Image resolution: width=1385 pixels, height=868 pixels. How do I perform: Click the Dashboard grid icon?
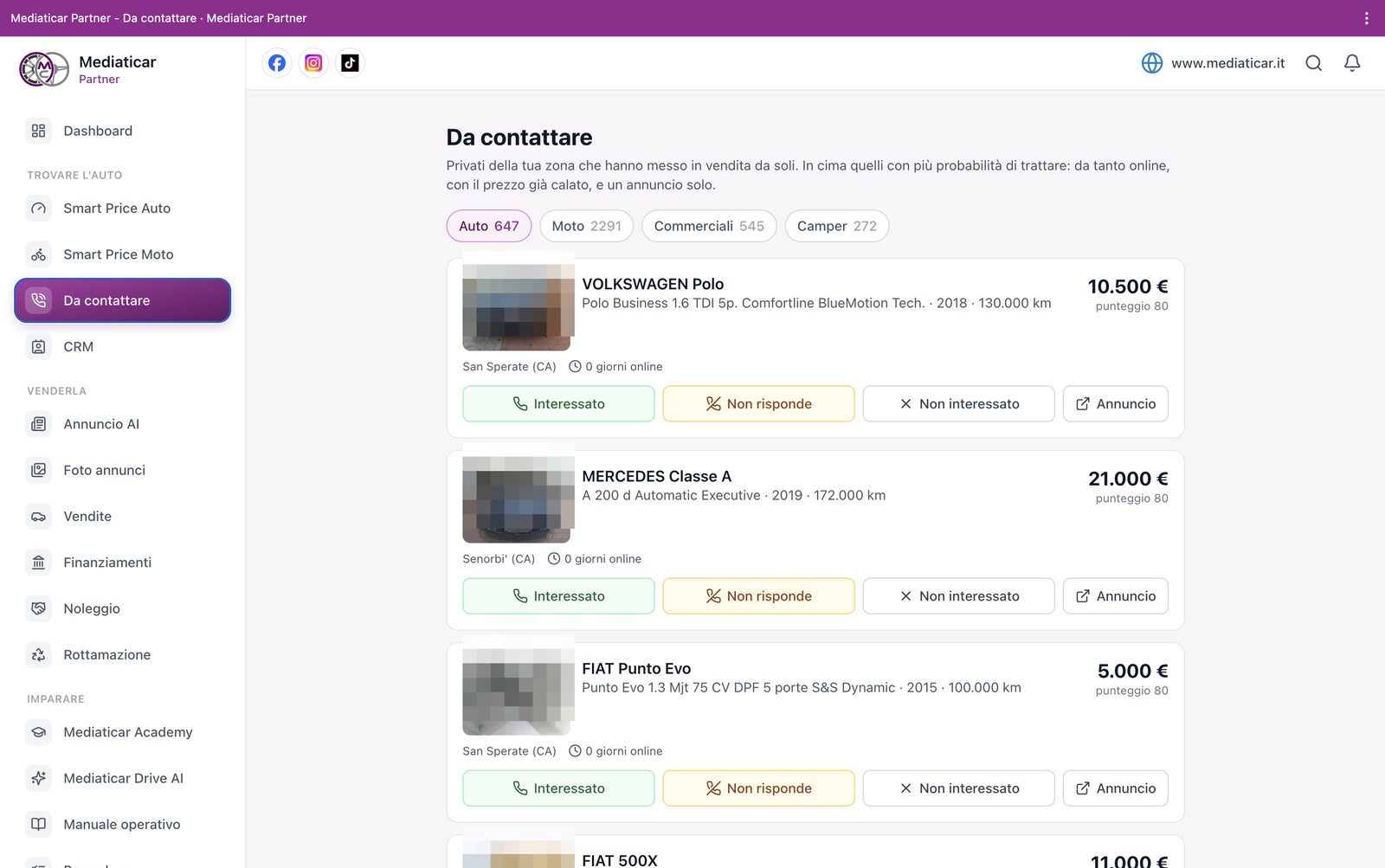(x=38, y=131)
